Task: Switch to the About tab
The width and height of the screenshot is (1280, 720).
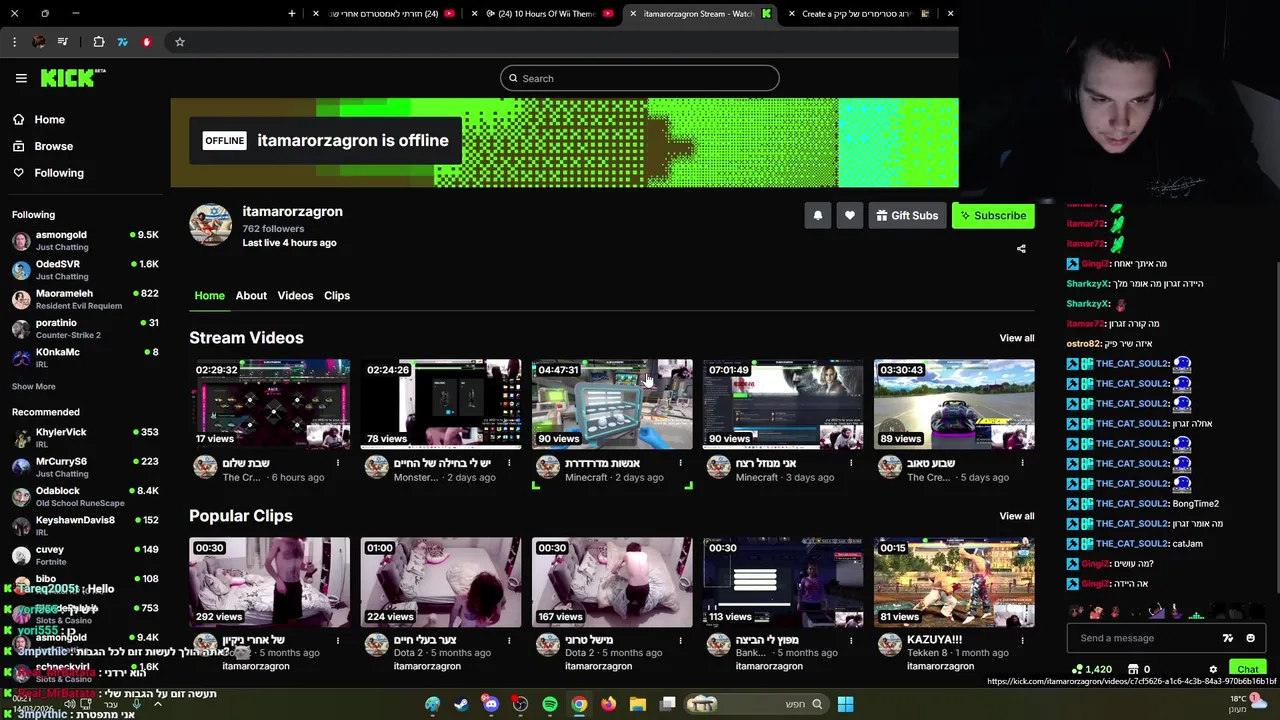Action: 251,295
